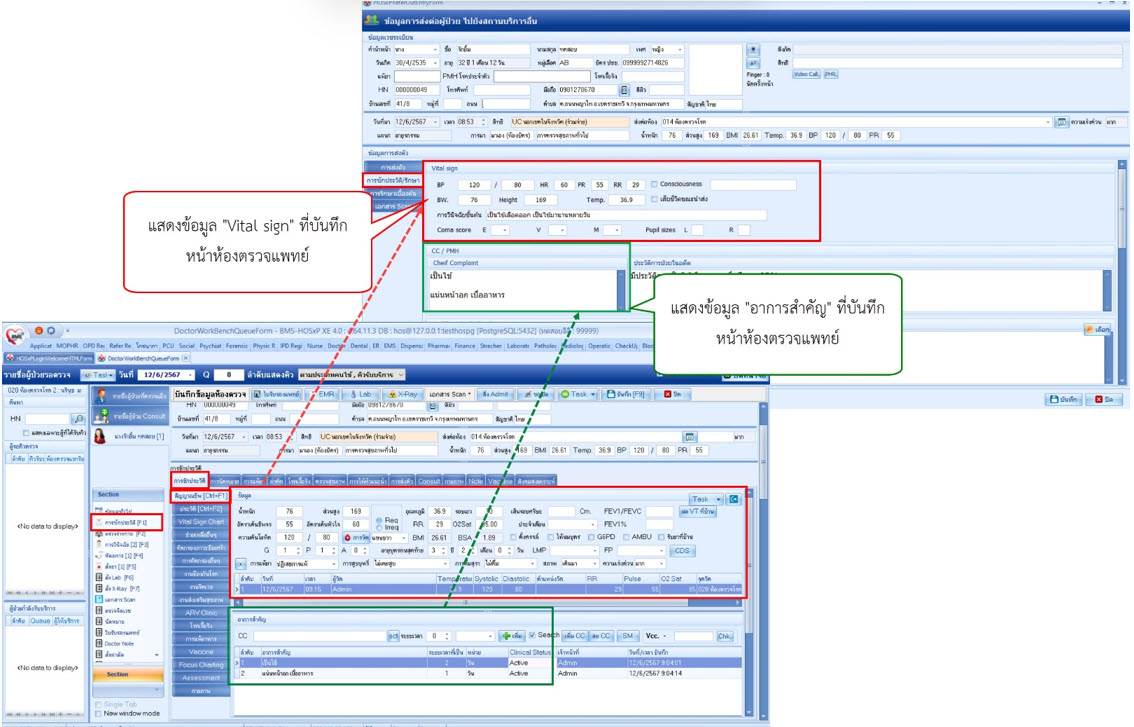
Task: Click the Chk. button in CC section
Action: [725, 636]
